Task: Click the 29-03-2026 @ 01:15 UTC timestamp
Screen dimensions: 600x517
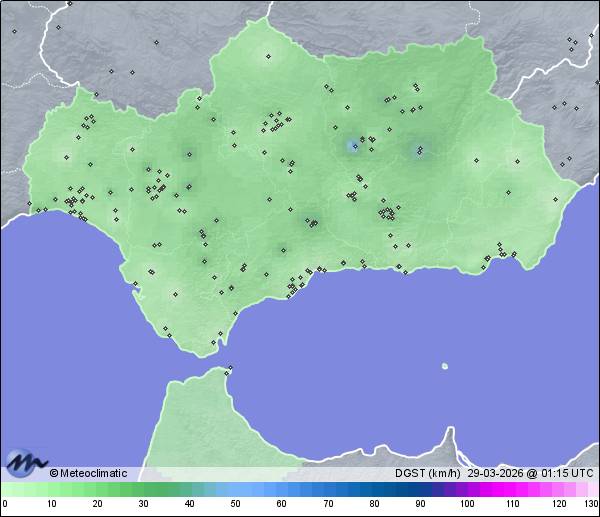Action: [530, 473]
